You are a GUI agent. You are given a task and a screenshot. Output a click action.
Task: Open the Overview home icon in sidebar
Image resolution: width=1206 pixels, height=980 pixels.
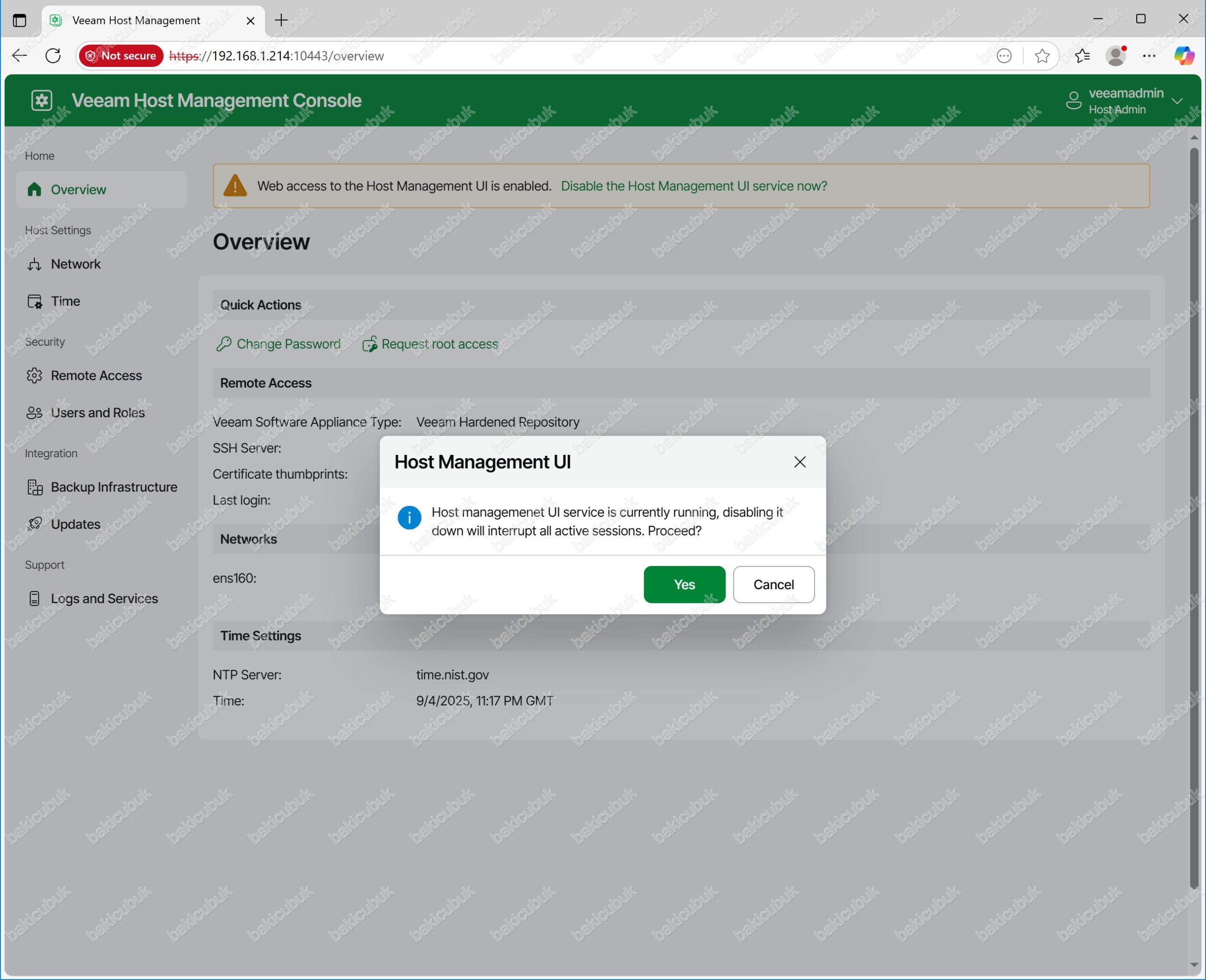(34, 190)
